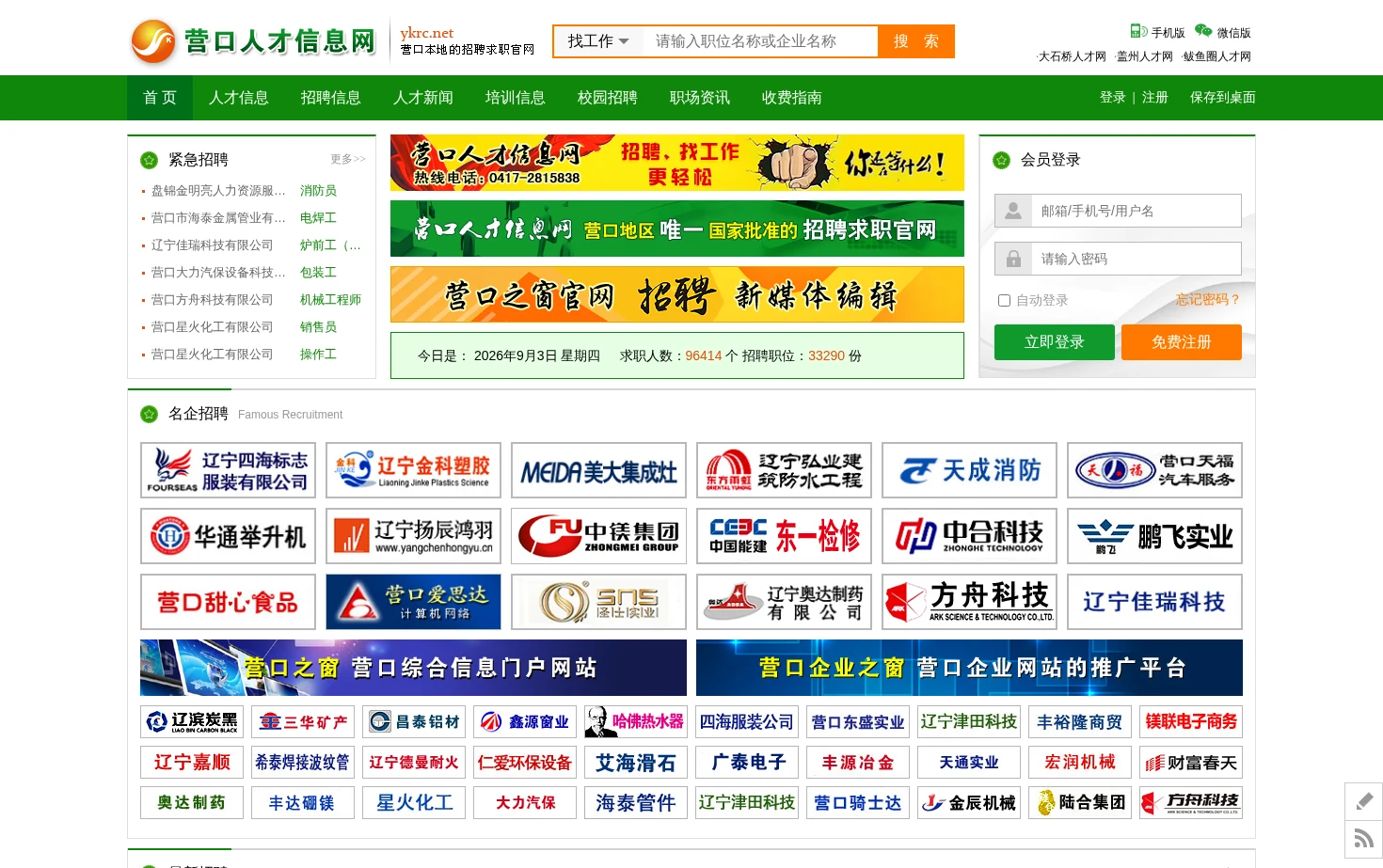Open 机械工程师 job listing
Image resolution: width=1383 pixels, height=868 pixels.
point(330,300)
